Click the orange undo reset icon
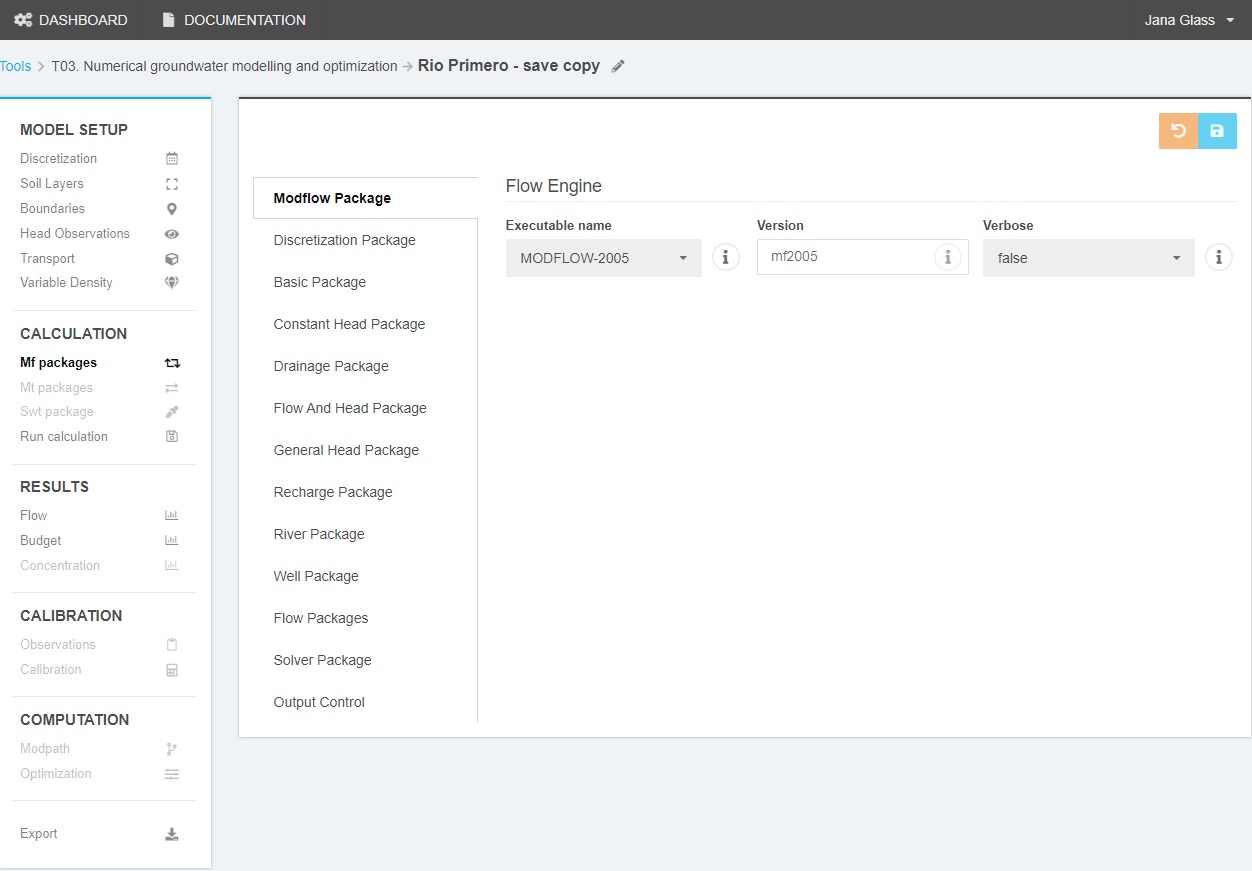 pos(1178,131)
